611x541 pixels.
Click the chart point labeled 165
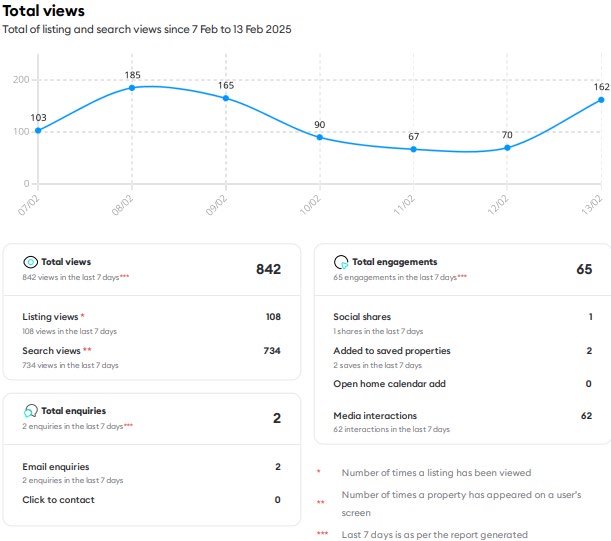(x=226, y=98)
